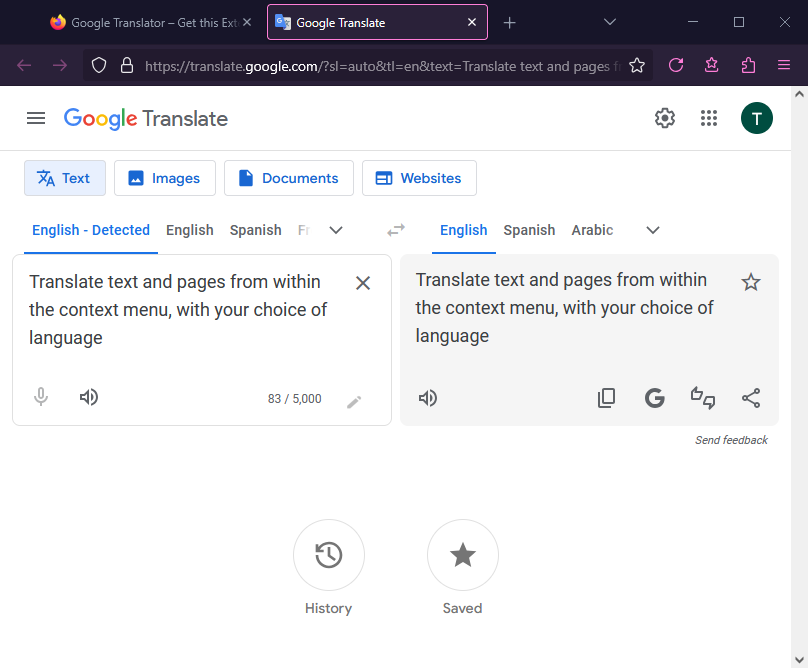Expand source language list
Viewport: 808px width, 668px height.
coord(336,230)
